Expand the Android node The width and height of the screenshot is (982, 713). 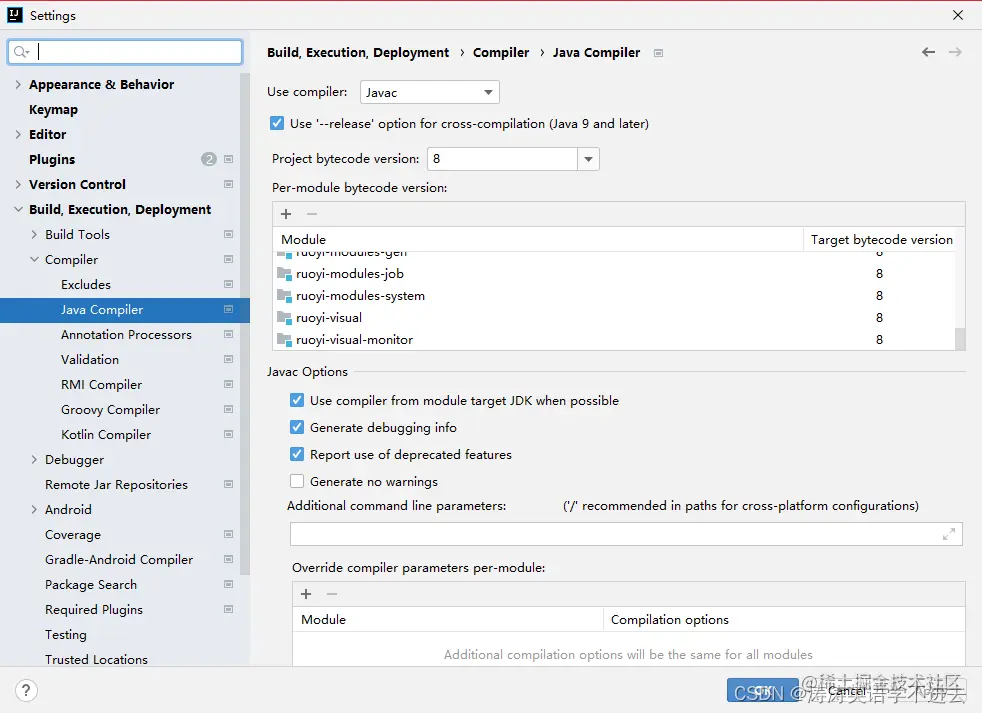click(34, 509)
